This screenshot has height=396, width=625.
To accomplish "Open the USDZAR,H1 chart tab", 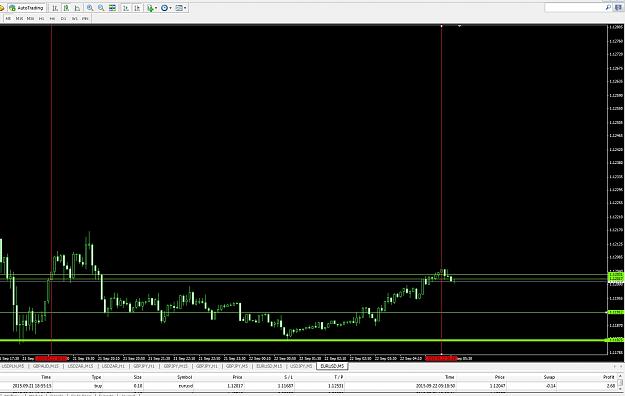I will [x=113, y=366].
